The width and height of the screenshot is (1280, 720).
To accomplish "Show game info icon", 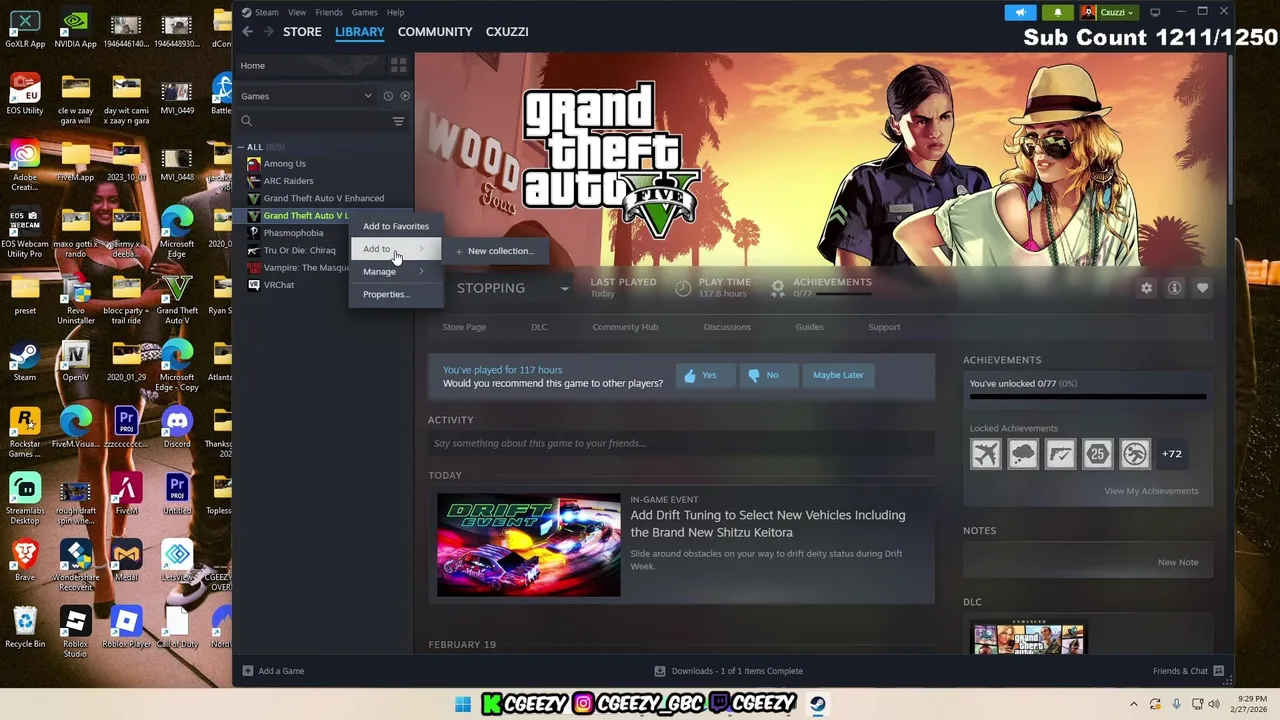I will point(1174,288).
